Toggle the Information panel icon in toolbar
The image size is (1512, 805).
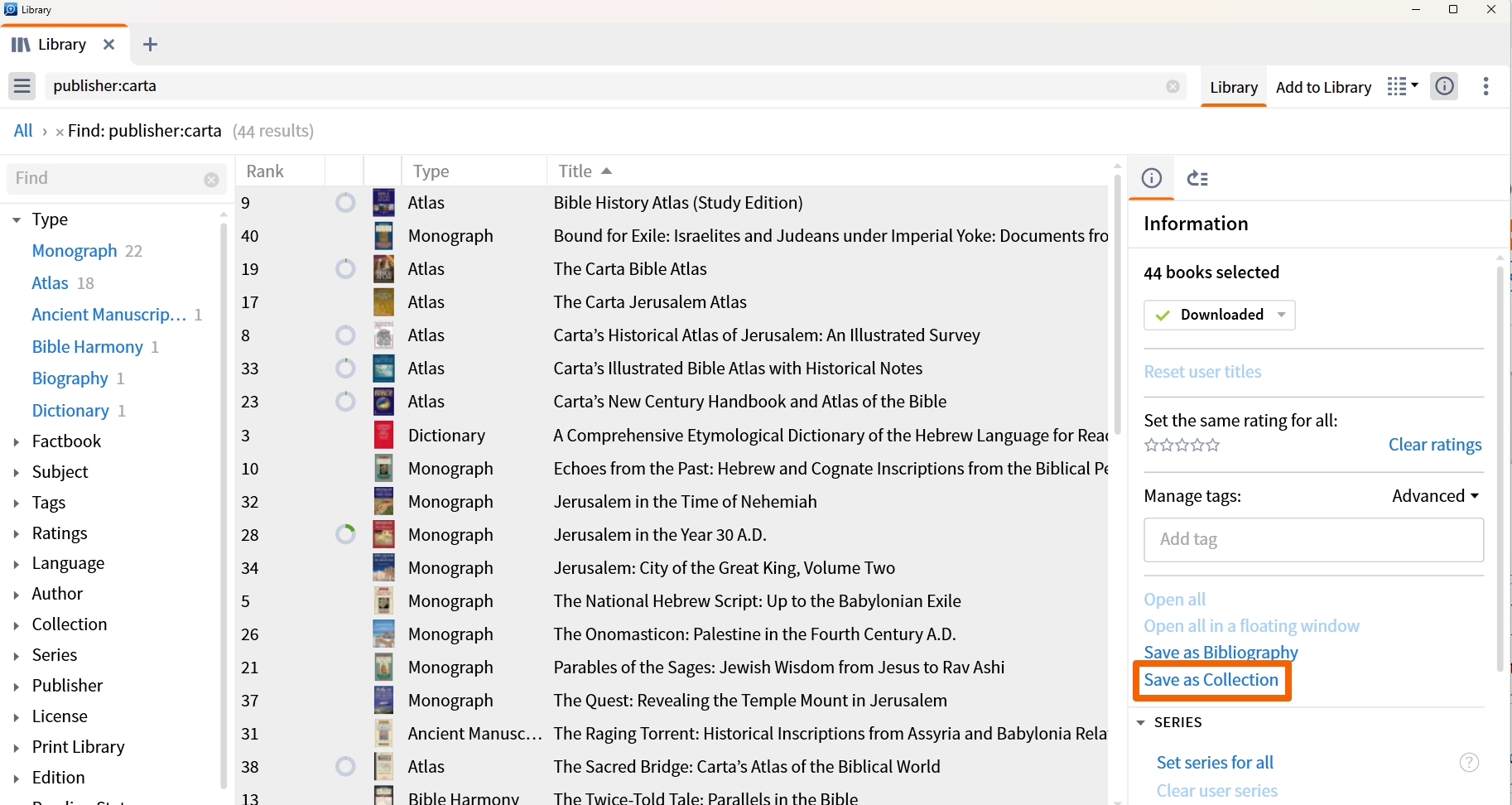pyautogui.click(x=1445, y=86)
